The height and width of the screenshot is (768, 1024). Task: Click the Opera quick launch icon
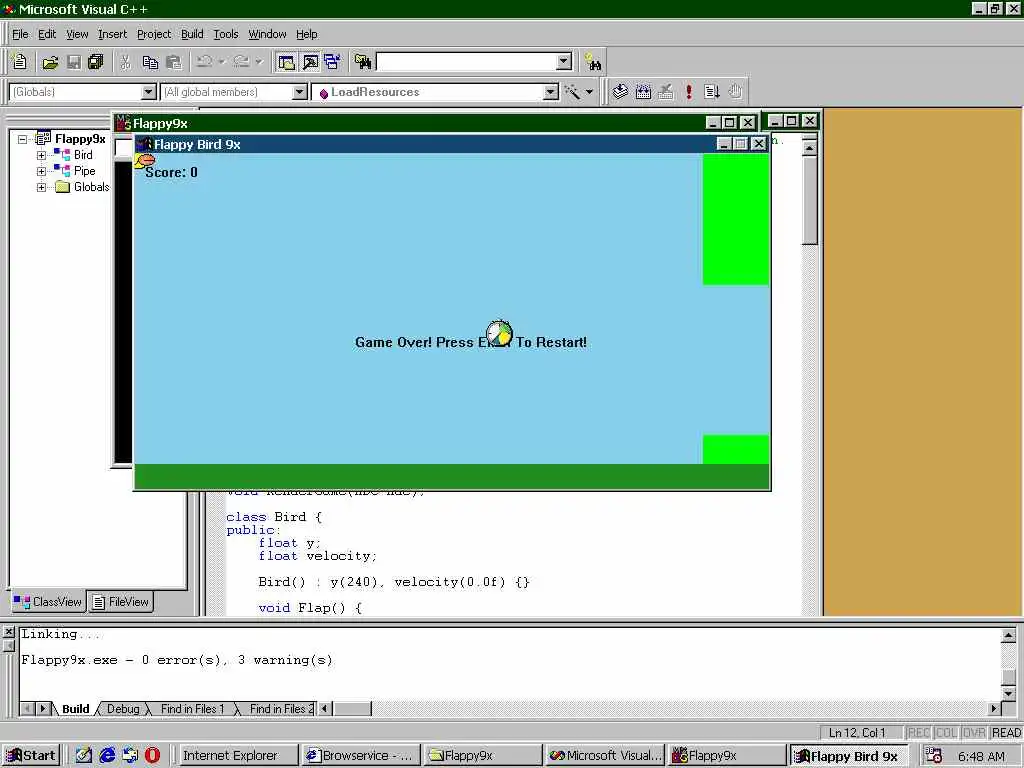point(152,756)
